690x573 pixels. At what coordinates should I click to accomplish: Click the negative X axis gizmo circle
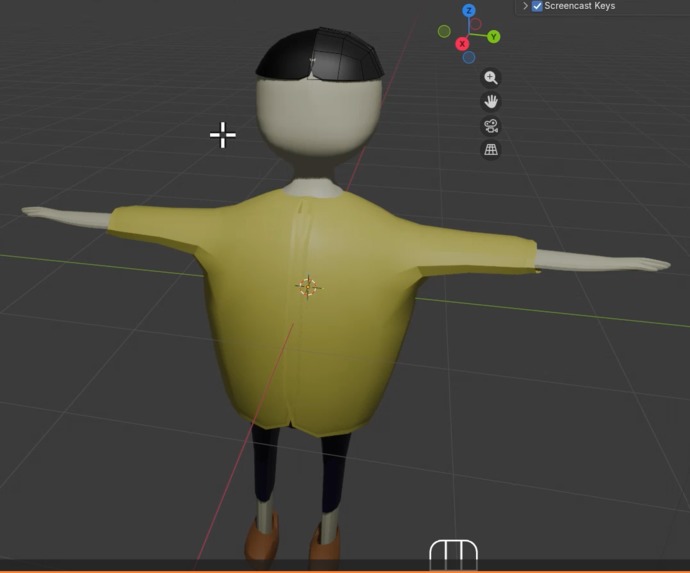pyautogui.click(x=476, y=24)
